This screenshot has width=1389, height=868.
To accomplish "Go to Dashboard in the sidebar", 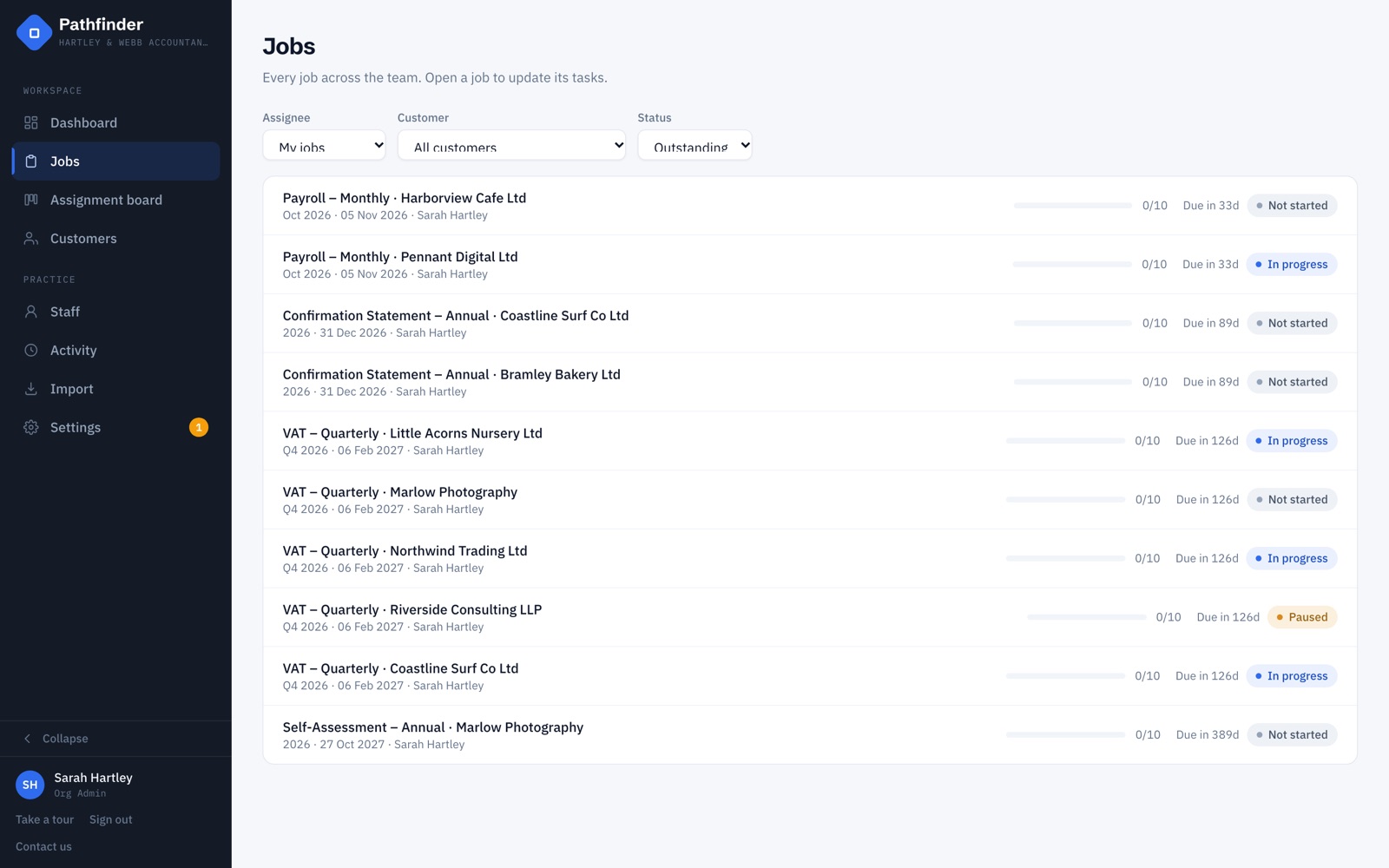I will [x=115, y=123].
